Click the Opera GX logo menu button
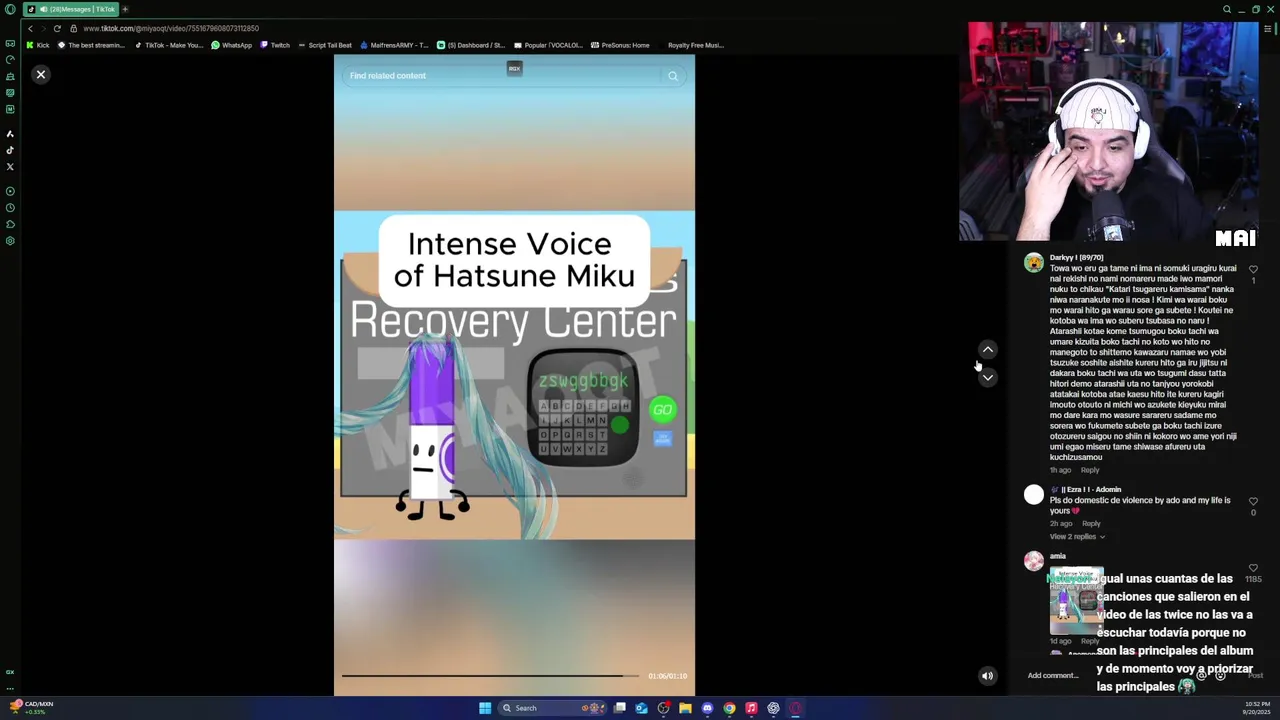This screenshot has height=720, width=1280. click(x=10, y=9)
